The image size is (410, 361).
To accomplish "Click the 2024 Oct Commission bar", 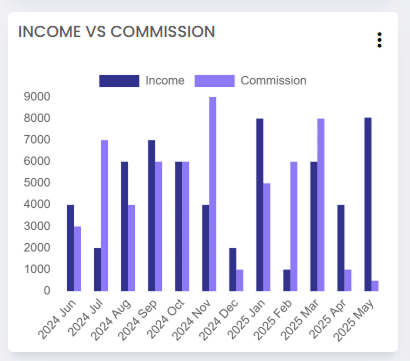I will (185, 226).
